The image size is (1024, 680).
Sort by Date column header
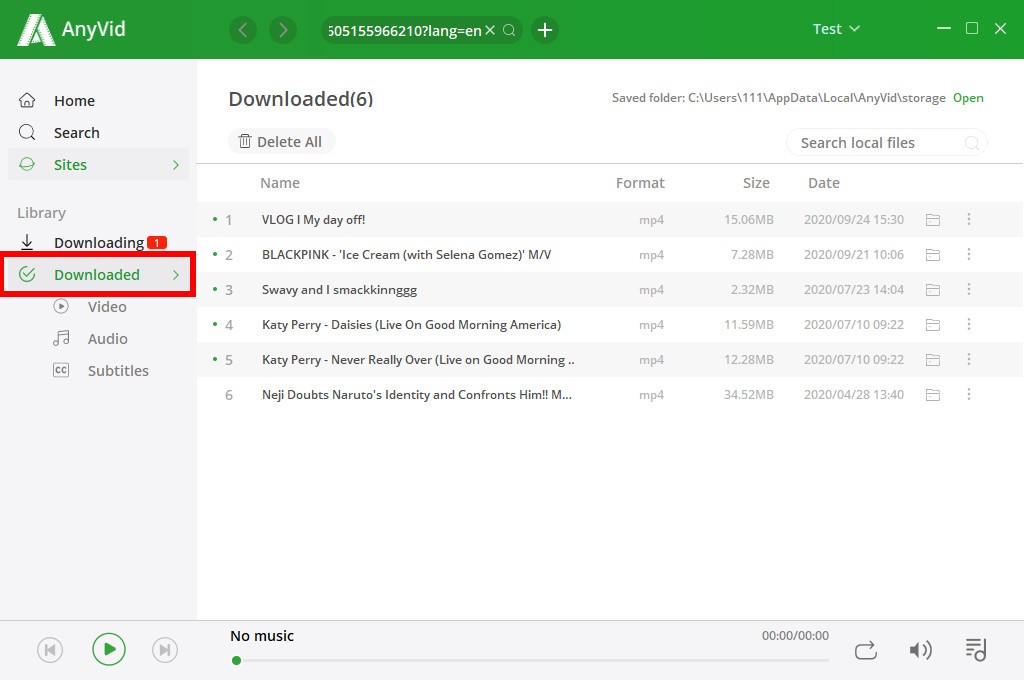824,183
